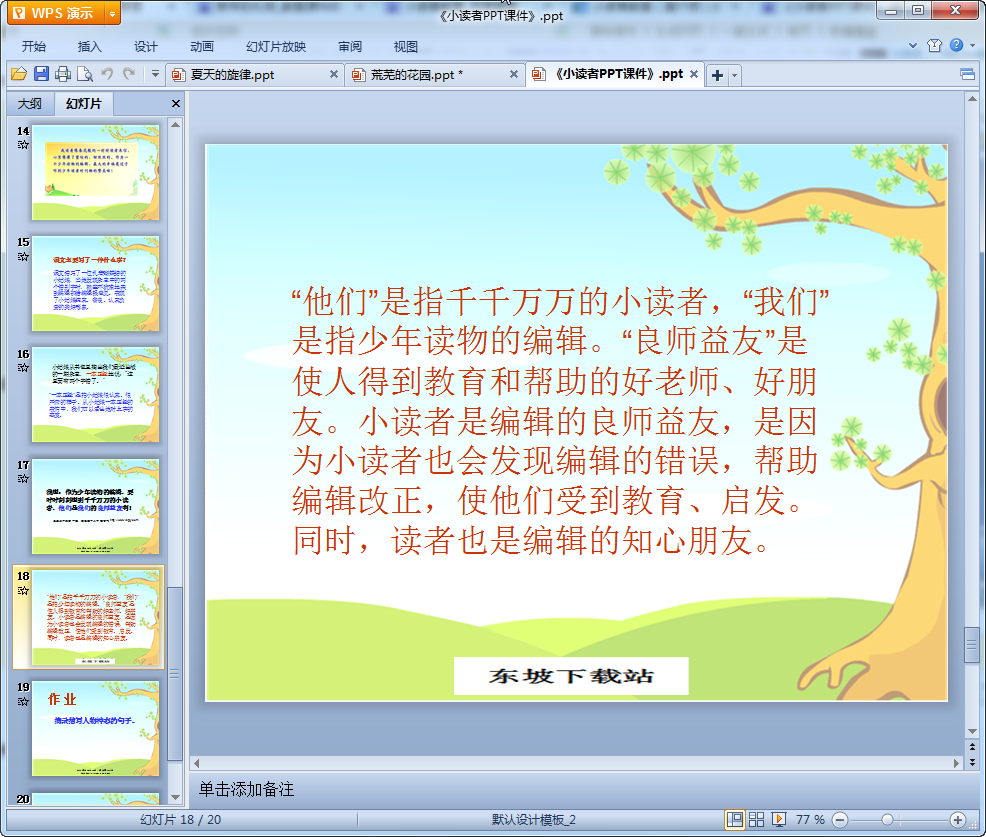The height and width of the screenshot is (837, 986).
Task: Open the 设计 menu tab
Action: click(146, 47)
